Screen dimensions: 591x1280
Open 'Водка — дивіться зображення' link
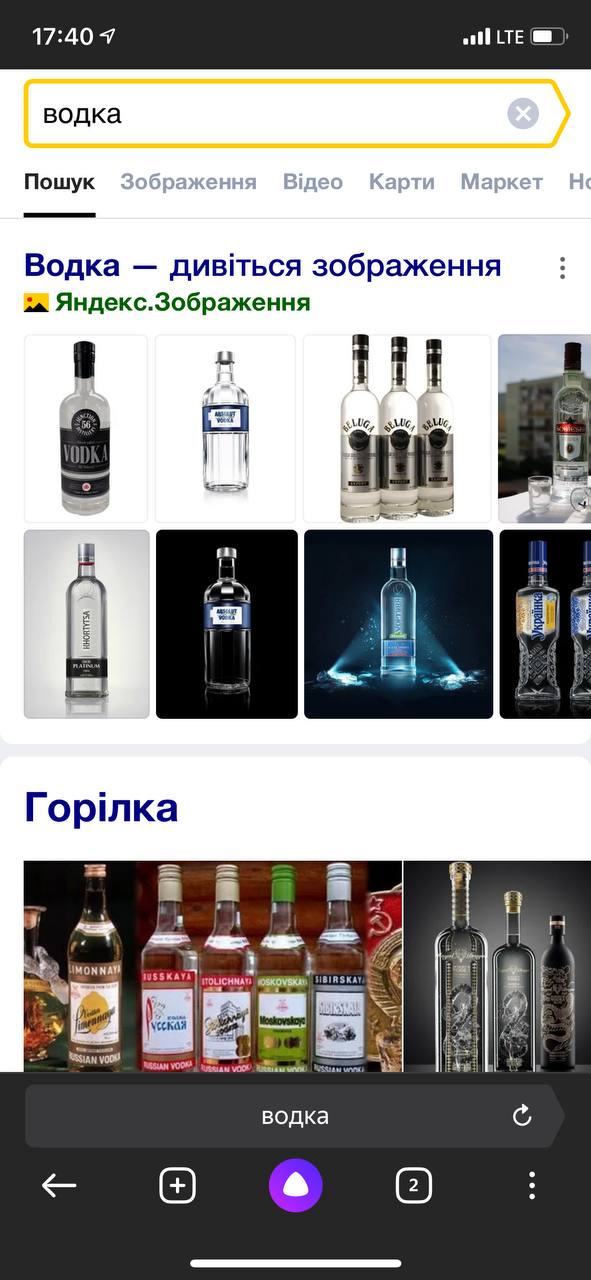pos(262,266)
